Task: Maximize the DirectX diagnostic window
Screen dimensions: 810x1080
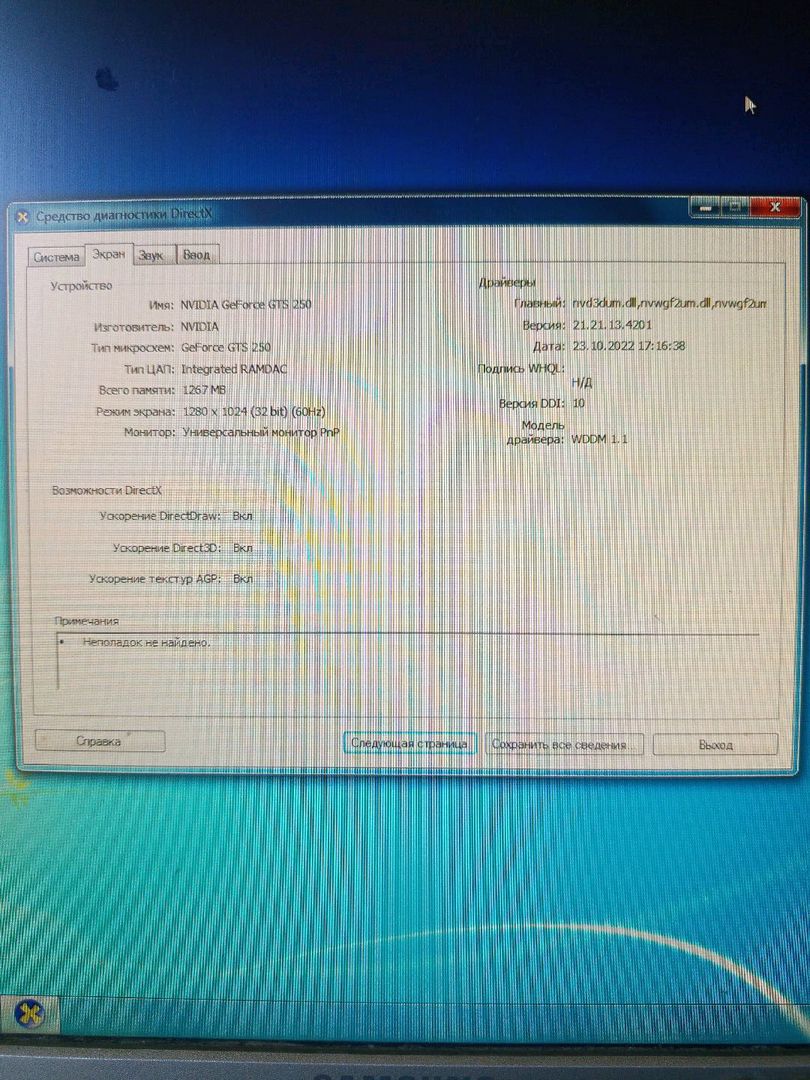Action: point(734,206)
